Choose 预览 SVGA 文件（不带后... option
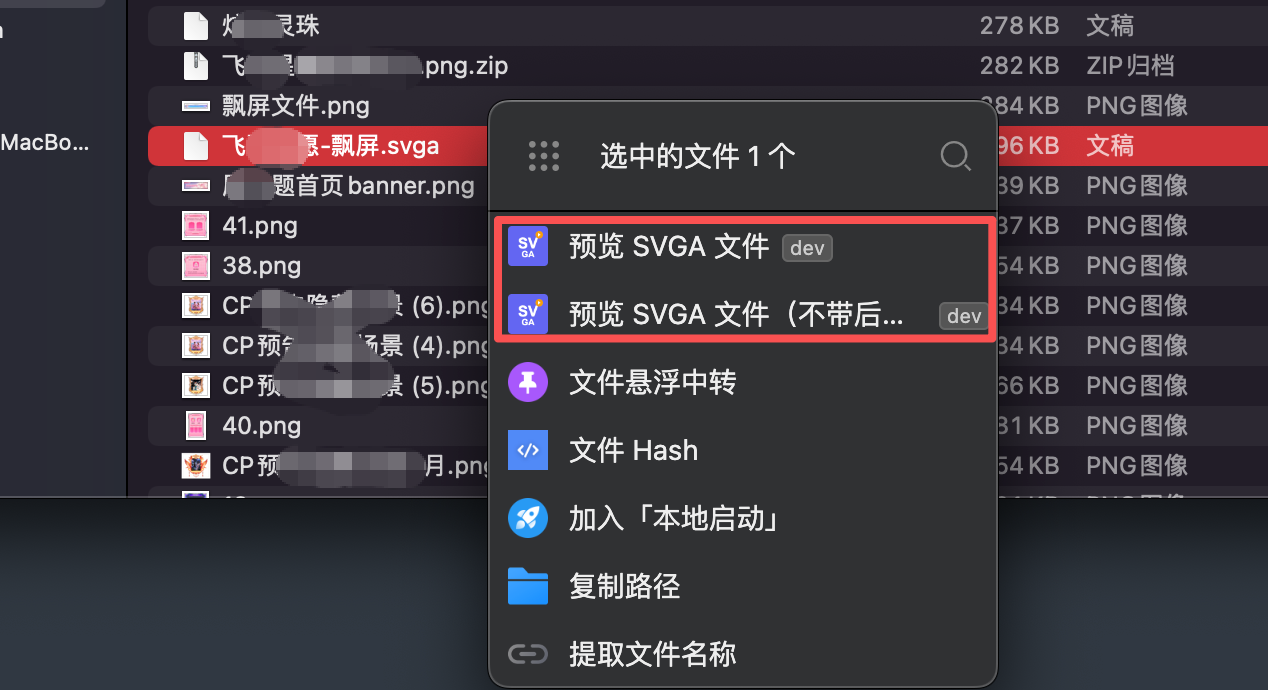Image resolution: width=1268 pixels, height=690 pixels. tap(736, 314)
